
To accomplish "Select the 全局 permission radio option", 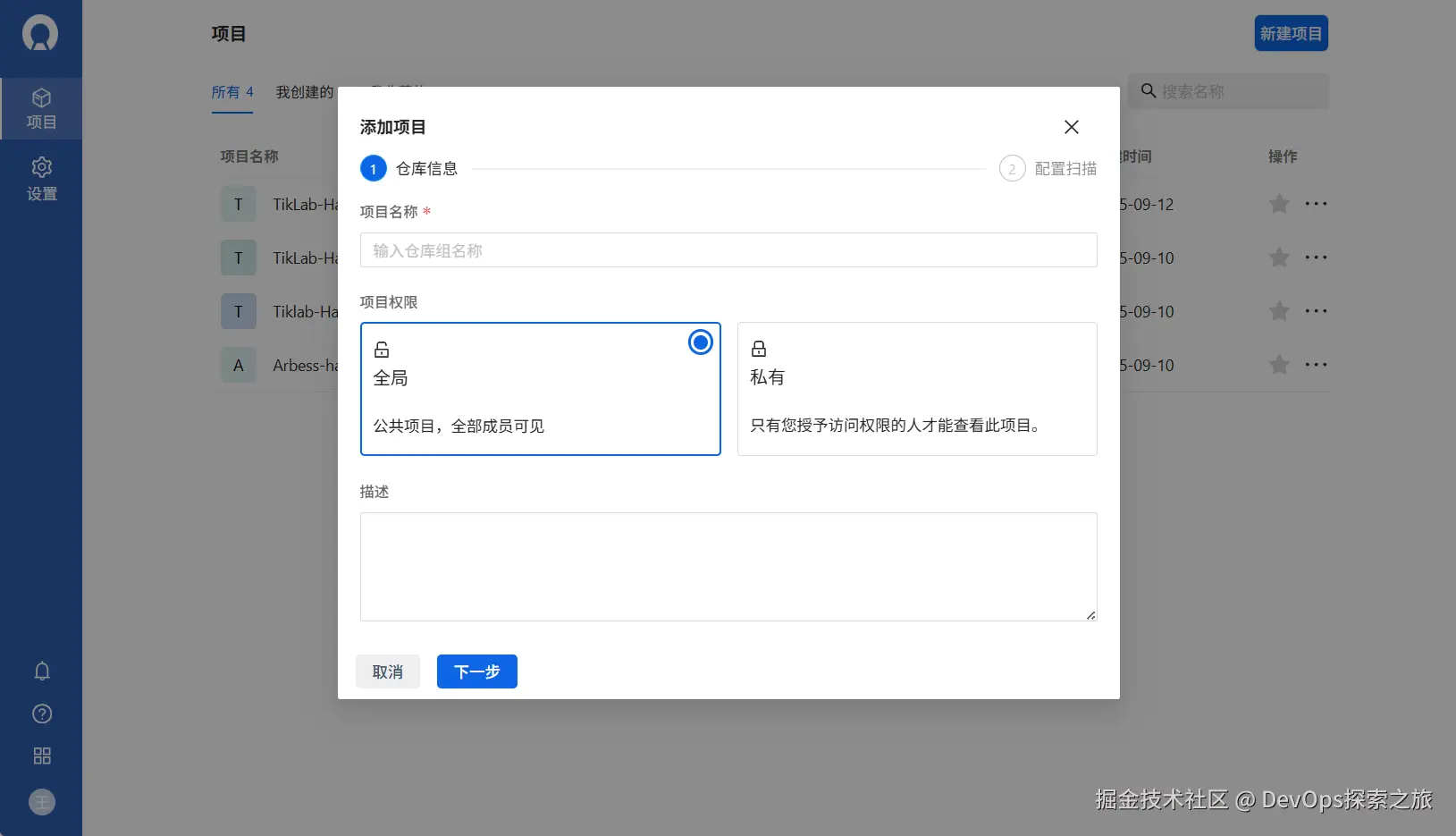I will [701, 342].
